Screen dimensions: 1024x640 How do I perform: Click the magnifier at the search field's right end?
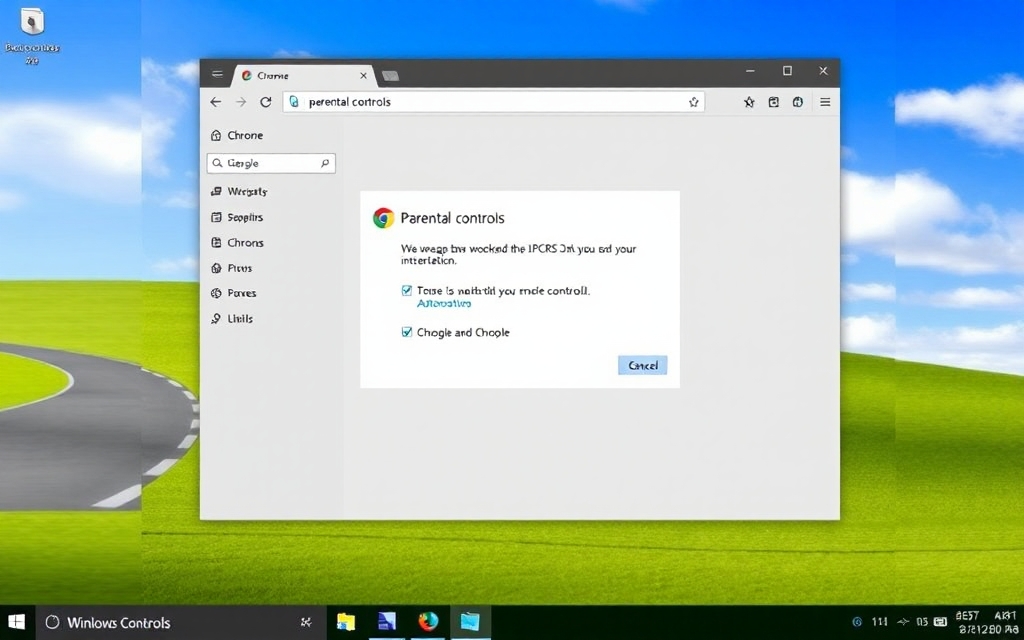coord(325,163)
